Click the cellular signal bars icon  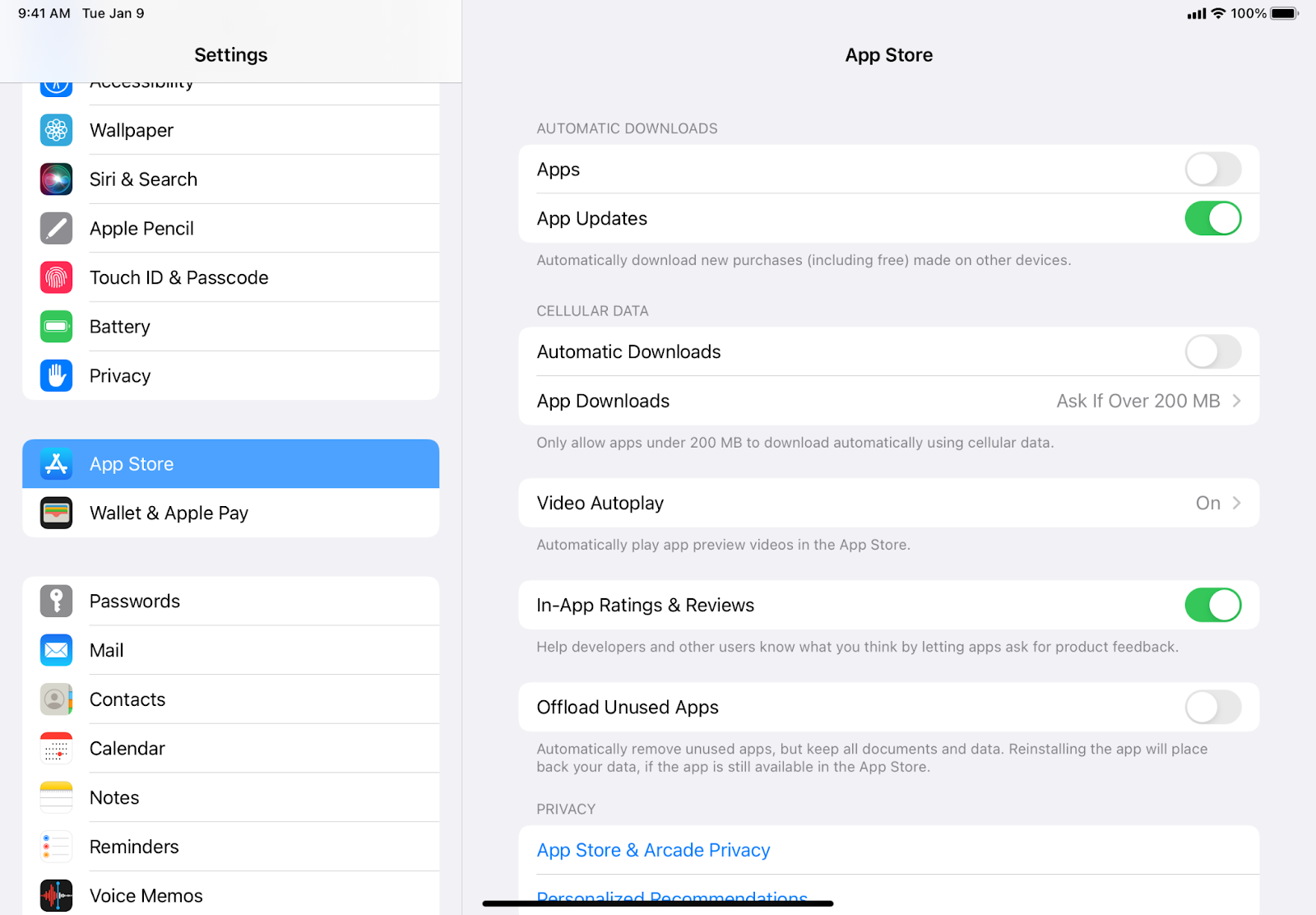click(x=1197, y=13)
